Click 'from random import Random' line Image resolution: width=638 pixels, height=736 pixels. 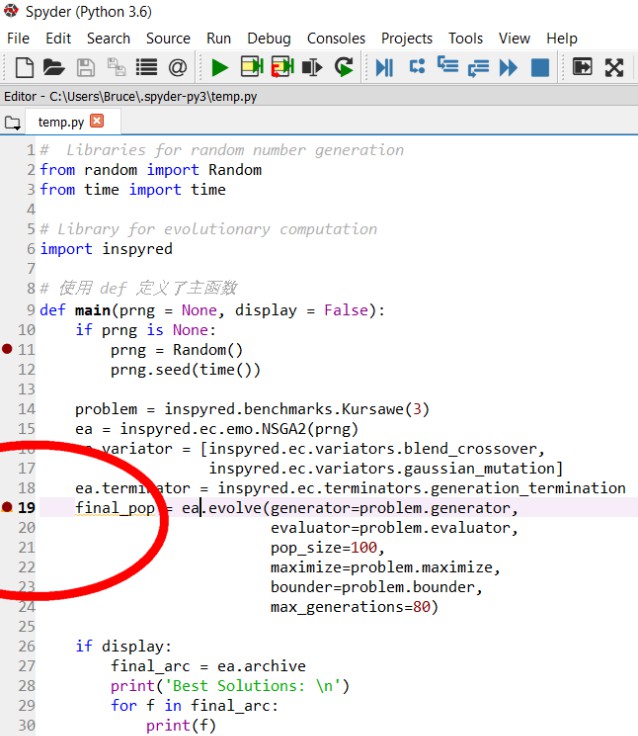151,169
